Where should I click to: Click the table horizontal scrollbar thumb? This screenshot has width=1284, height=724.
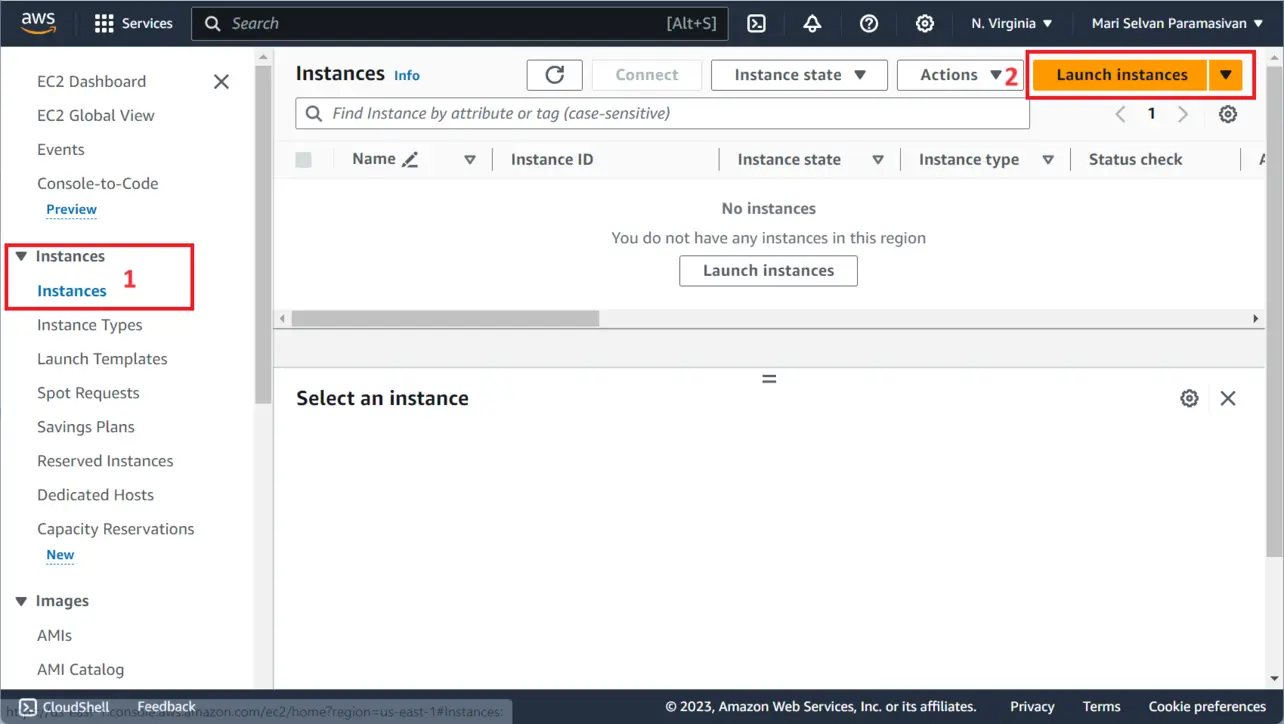click(445, 319)
